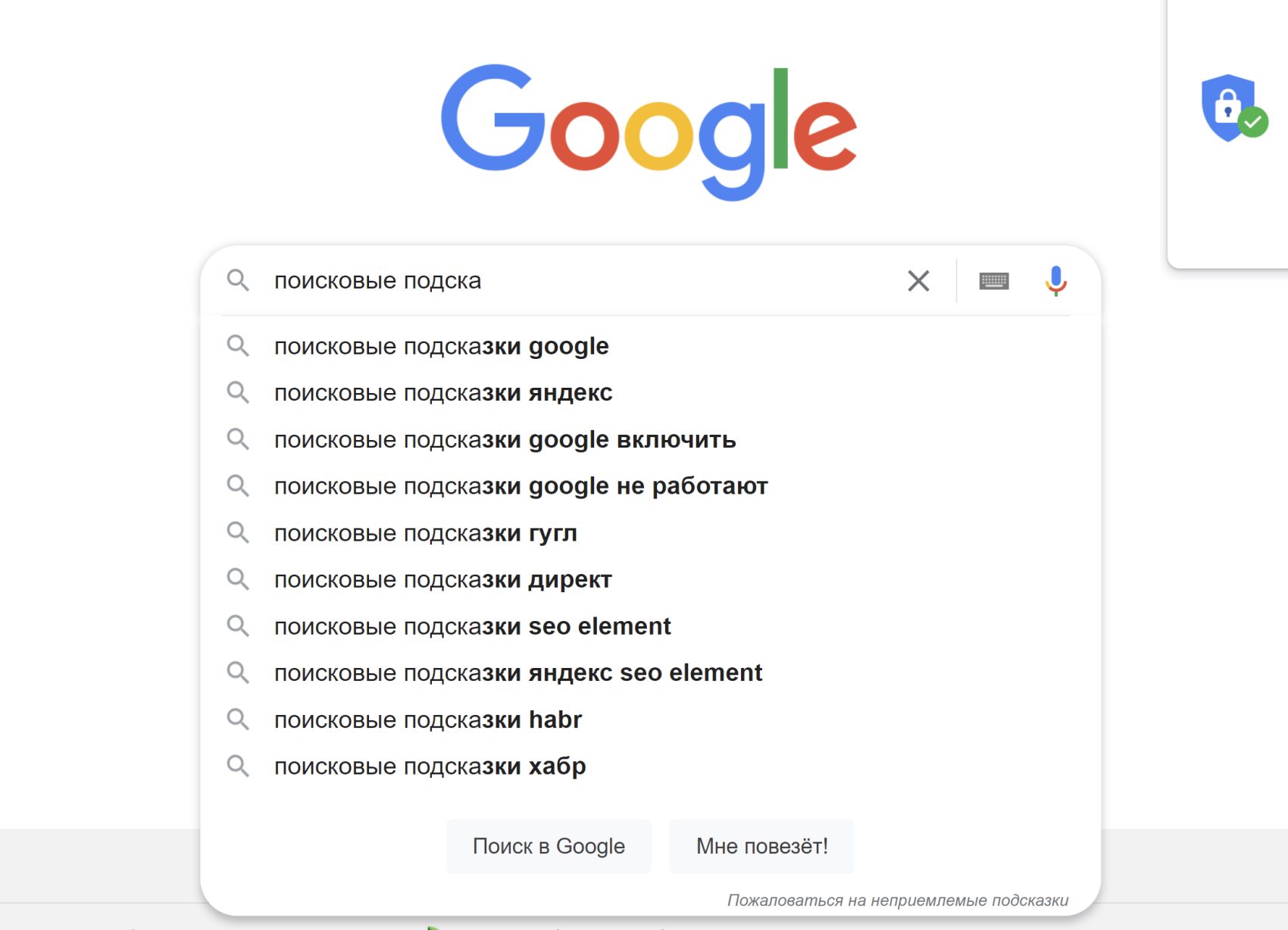
Task: Pick the 'поисковые подсказки гугл' suggestion
Action: [425, 533]
